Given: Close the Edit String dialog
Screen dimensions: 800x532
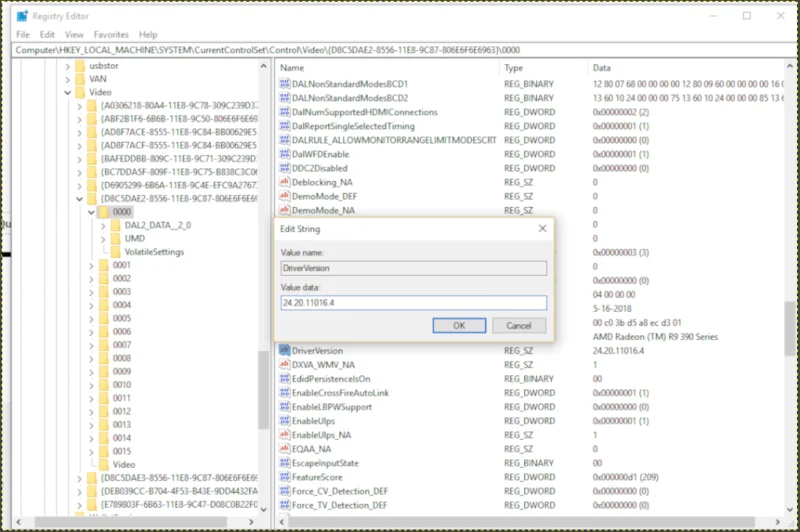Looking at the screenshot, I should click(542, 229).
